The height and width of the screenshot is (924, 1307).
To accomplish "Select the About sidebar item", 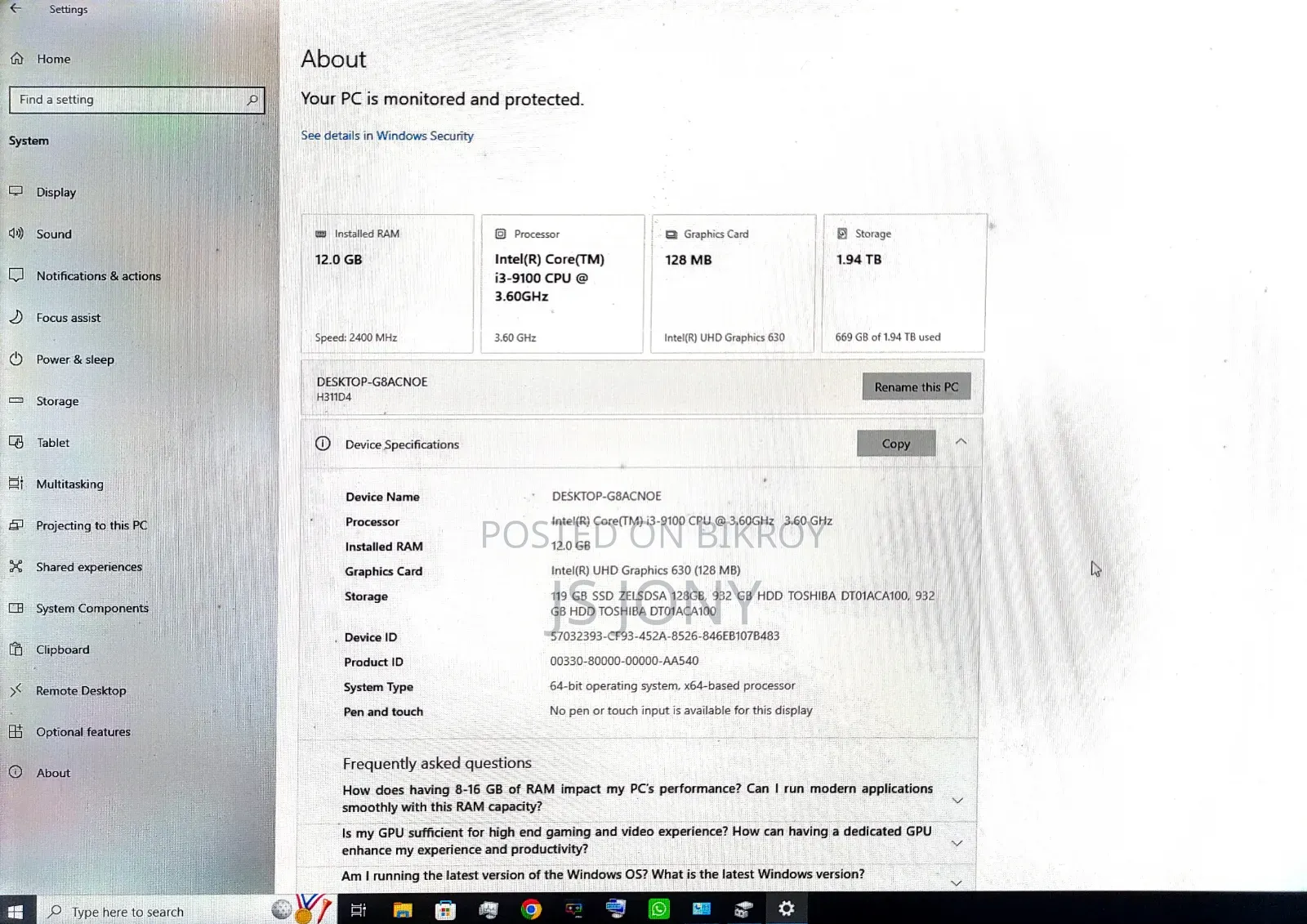I will [53, 773].
